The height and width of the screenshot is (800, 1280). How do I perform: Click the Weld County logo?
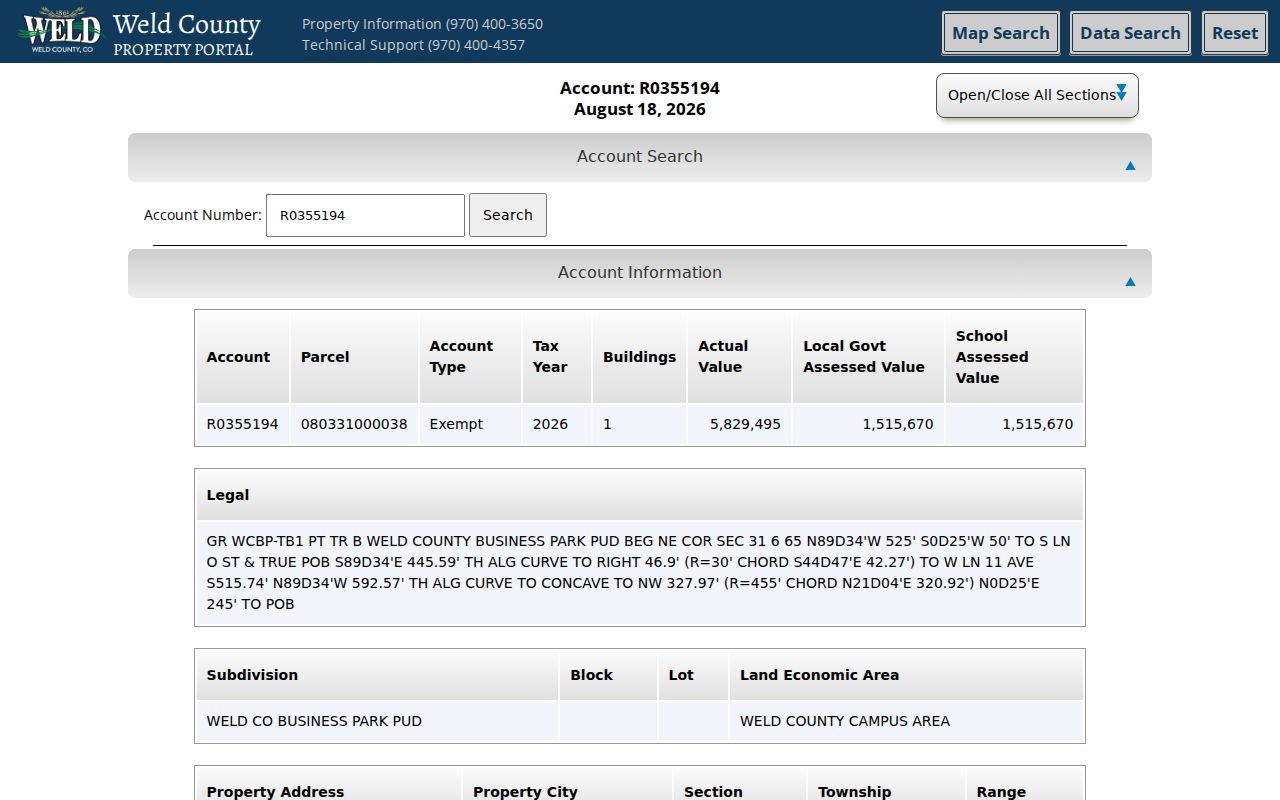(62, 31)
